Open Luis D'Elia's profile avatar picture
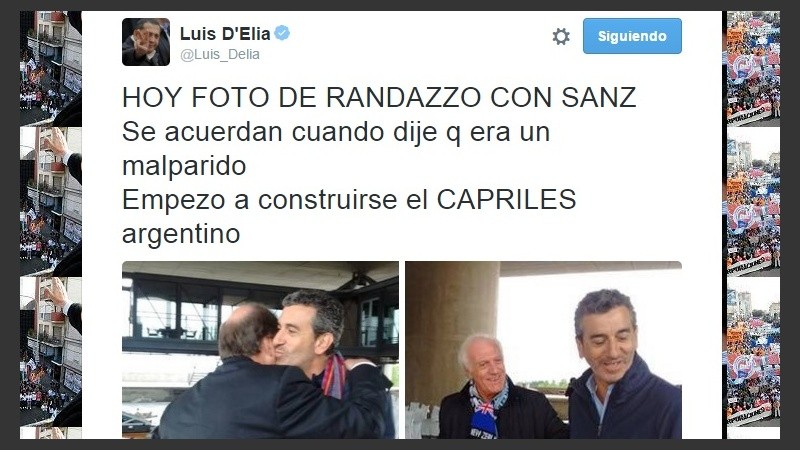Screen dimensions: 800x450 146,42
